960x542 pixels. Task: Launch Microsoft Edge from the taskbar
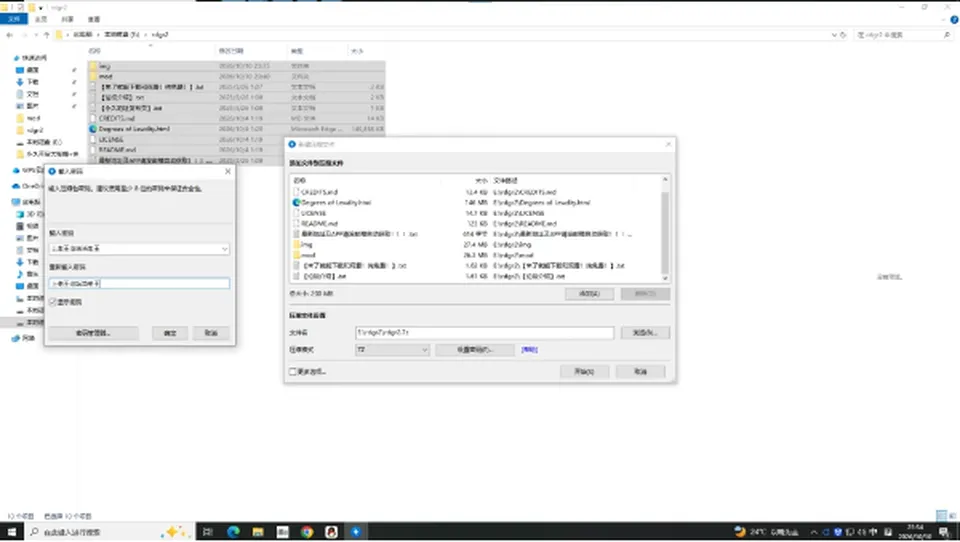coord(233,532)
